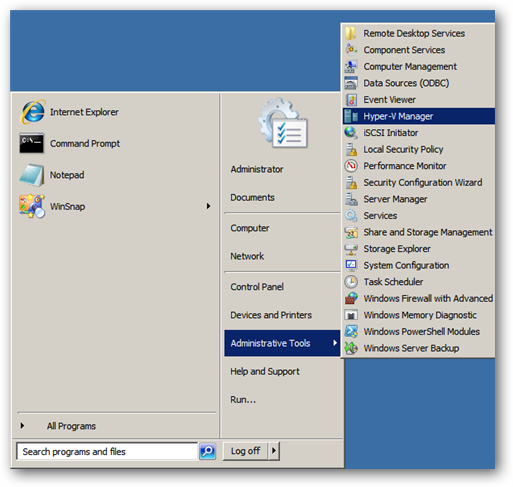Click the iSCSI Initiator icon
This screenshot has height=487, width=513.
click(x=351, y=133)
